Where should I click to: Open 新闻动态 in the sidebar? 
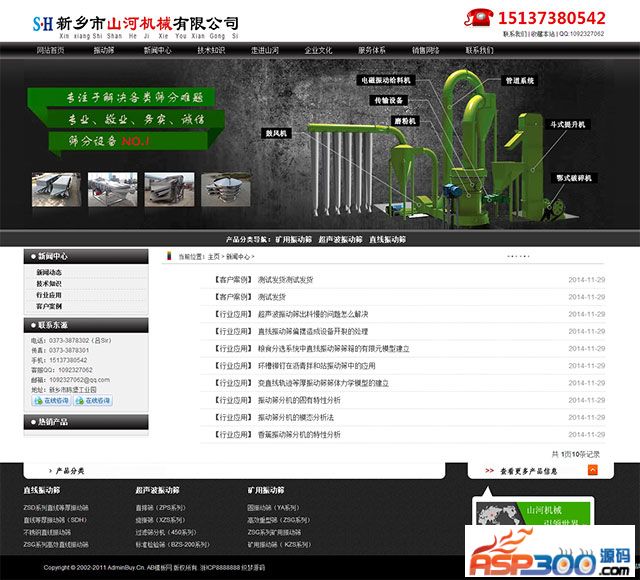point(49,272)
